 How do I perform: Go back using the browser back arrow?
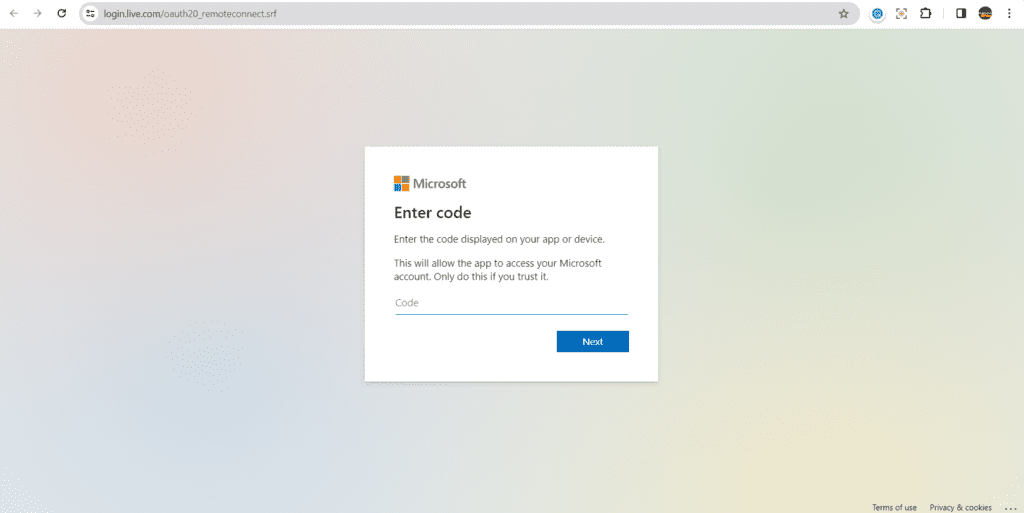click(x=14, y=14)
